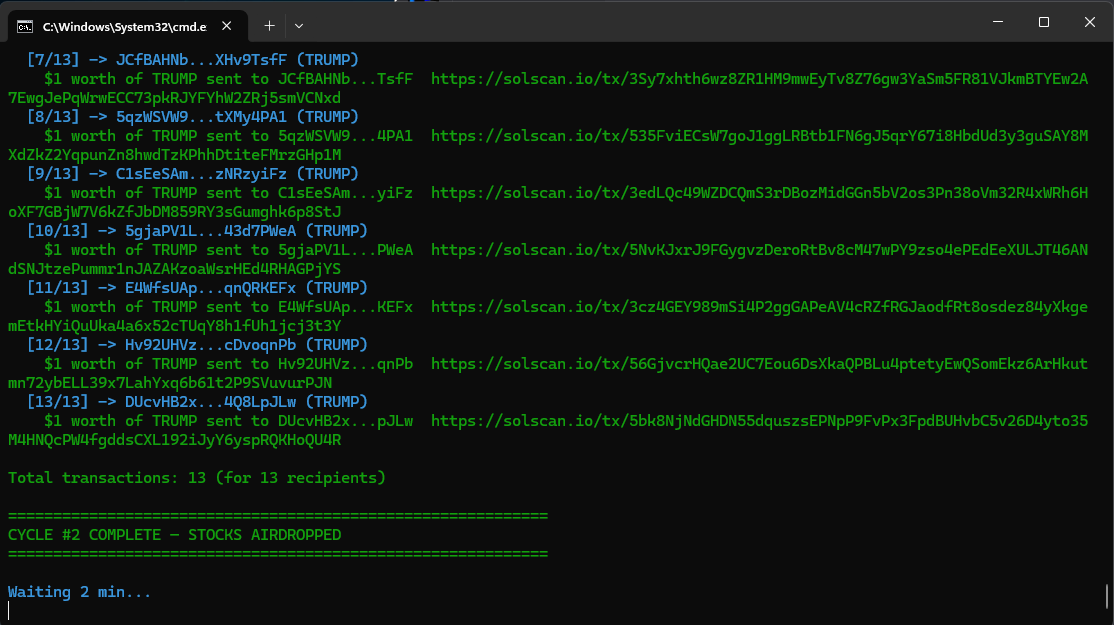The width and height of the screenshot is (1114, 625).
Task: Click the terminal vertical scrollbar thumb
Action: tap(1107, 596)
